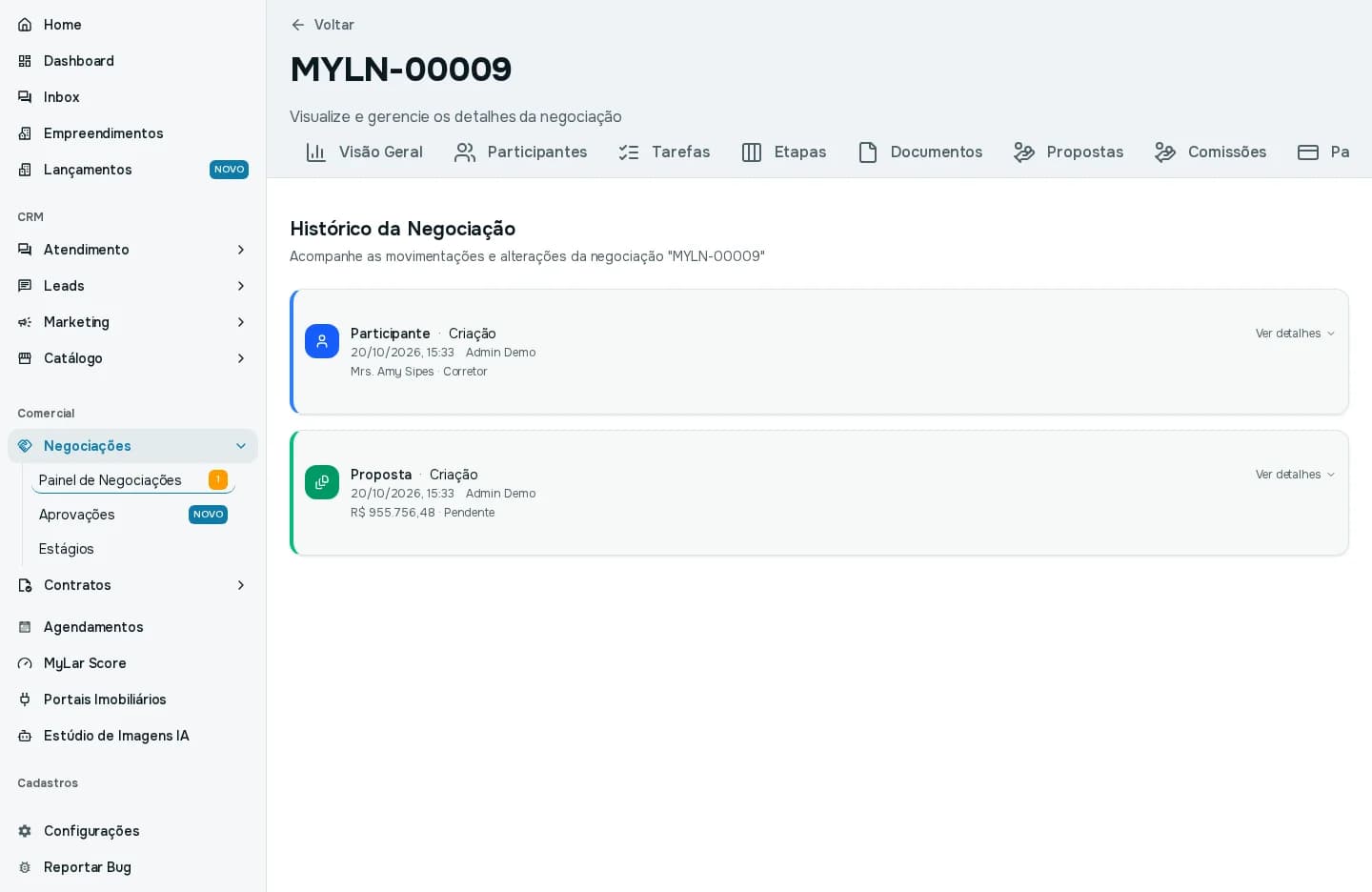This screenshot has width=1372, height=892.
Task: Click the blue Participante avatar icon
Action: [322, 341]
